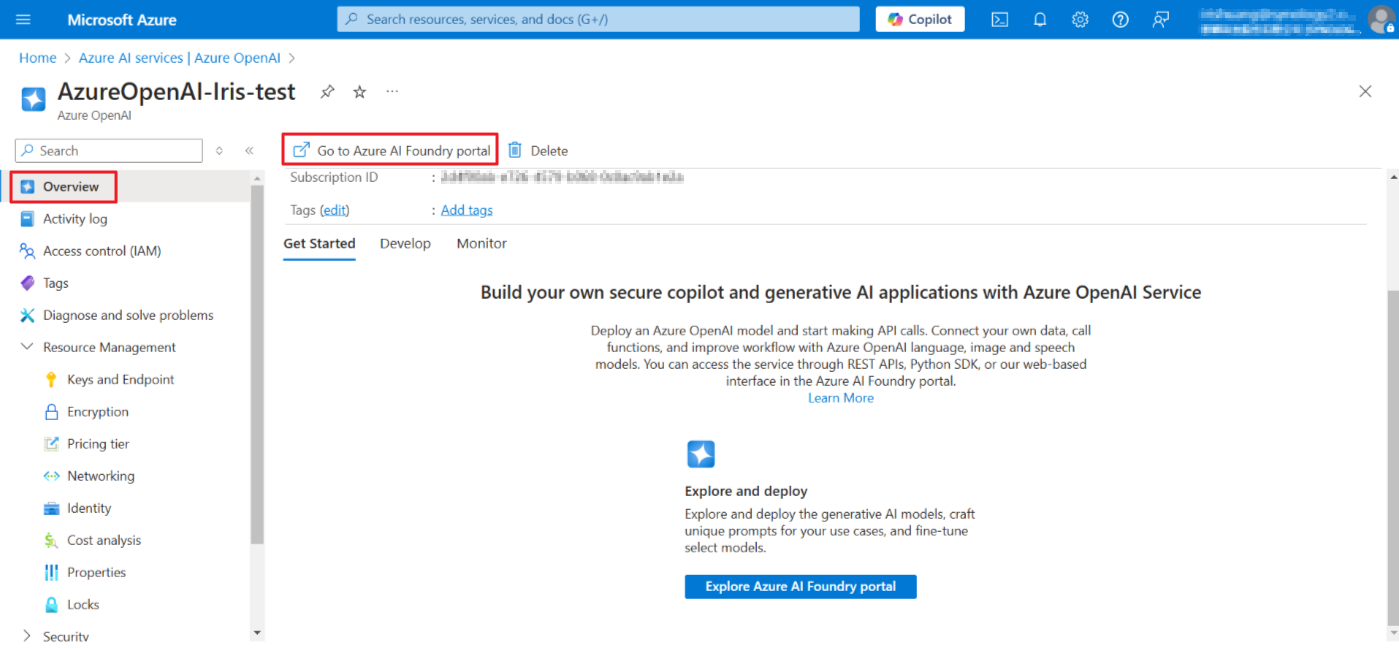This screenshot has height=649, width=1399.
Task: Focus the sidebar Search box
Action: (109, 150)
